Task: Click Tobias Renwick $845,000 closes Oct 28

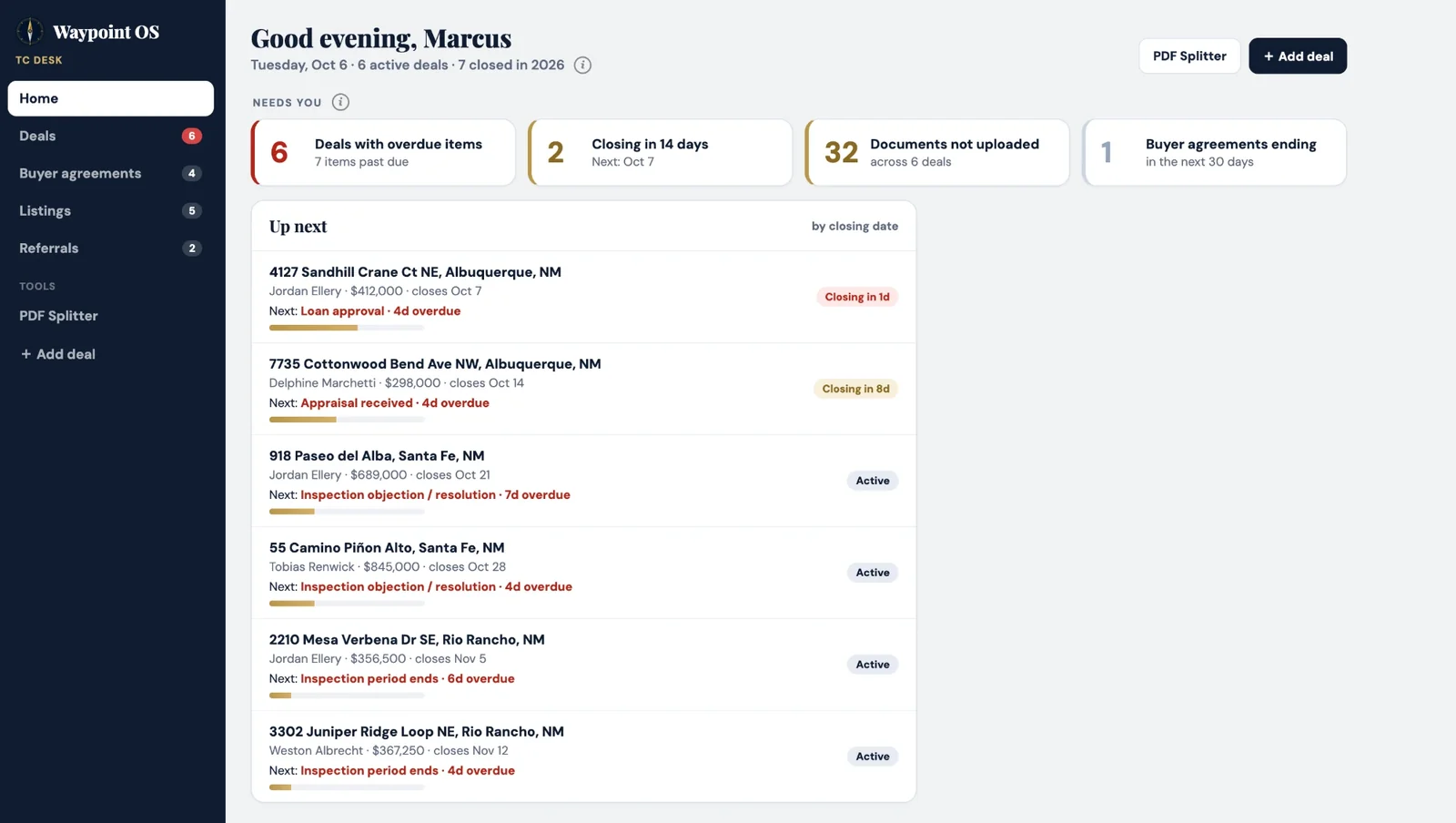Action: (388, 567)
